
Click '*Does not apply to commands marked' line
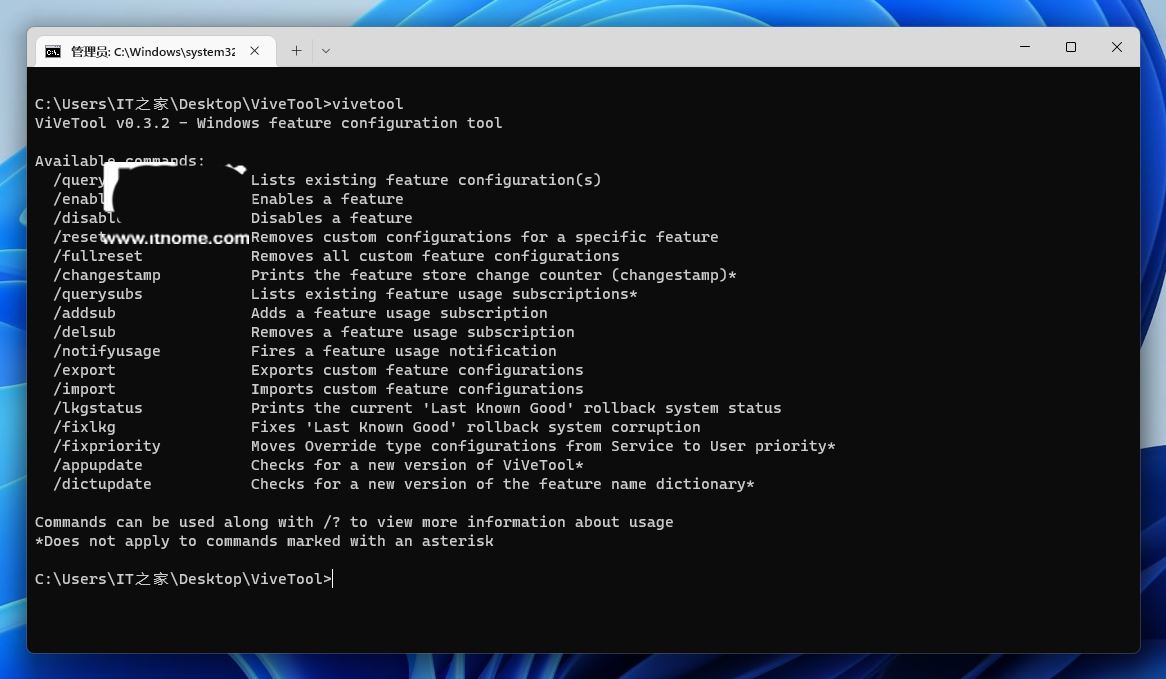click(x=264, y=541)
